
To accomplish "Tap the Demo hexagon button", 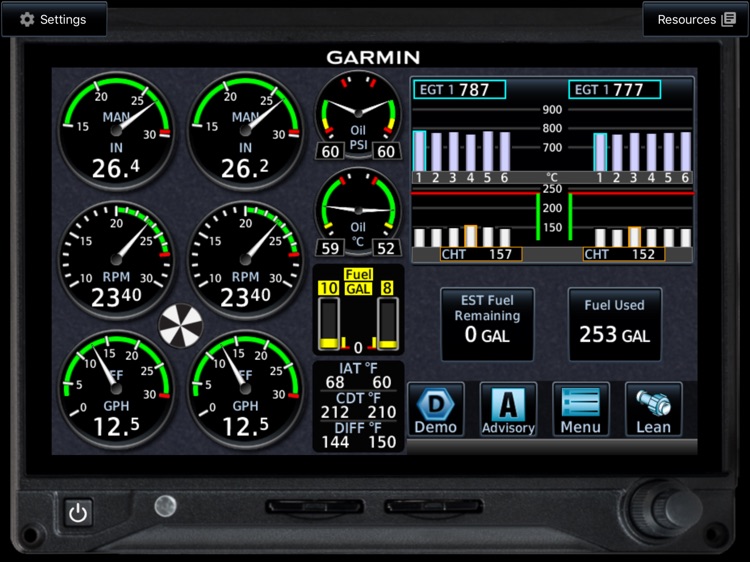I will coord(436,409).
